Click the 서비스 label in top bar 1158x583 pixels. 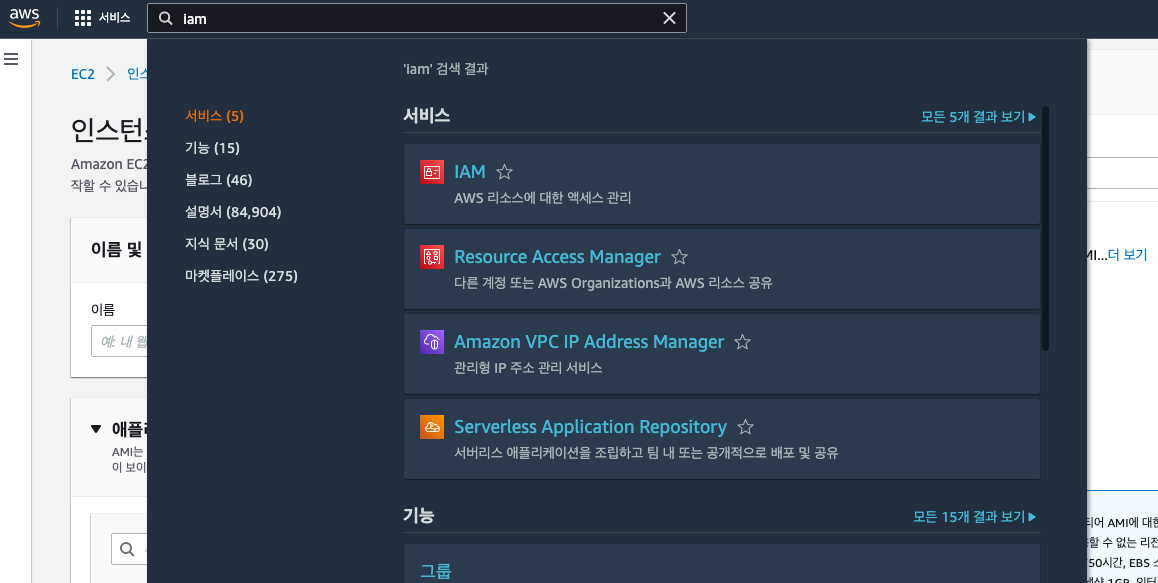click(114, 18)
